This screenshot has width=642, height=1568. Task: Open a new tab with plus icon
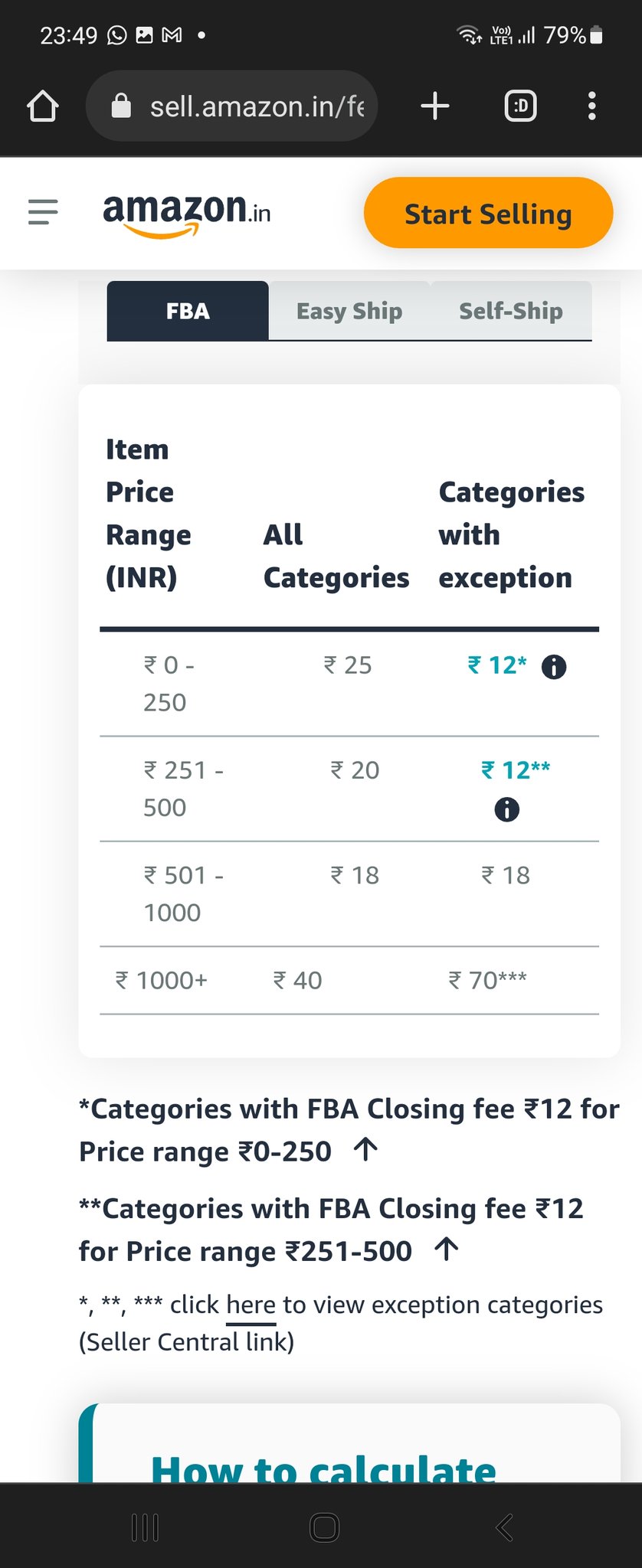tap(435, 106)
